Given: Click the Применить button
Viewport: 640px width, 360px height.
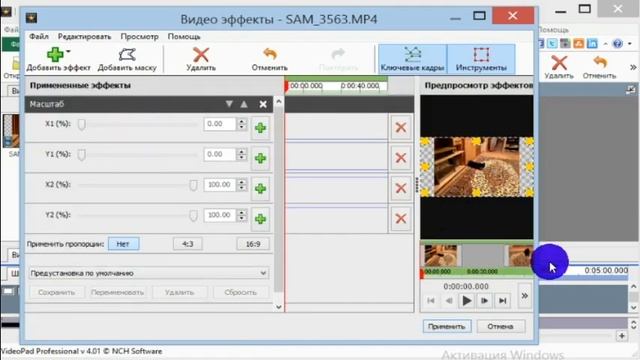Looking at the screenshot, I should pyautogui.click(x=447, y=327).
